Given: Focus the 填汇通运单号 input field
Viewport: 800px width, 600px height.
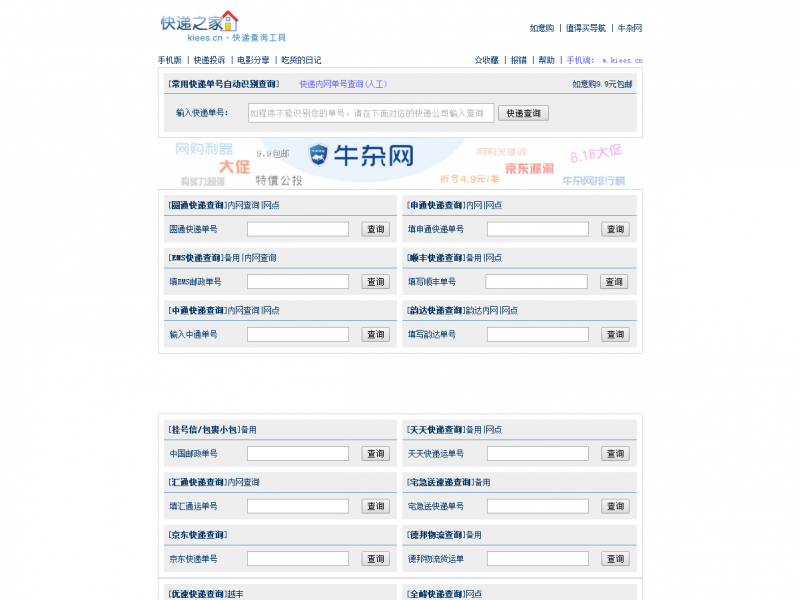Looking at the screenshot, I should 298,506.
